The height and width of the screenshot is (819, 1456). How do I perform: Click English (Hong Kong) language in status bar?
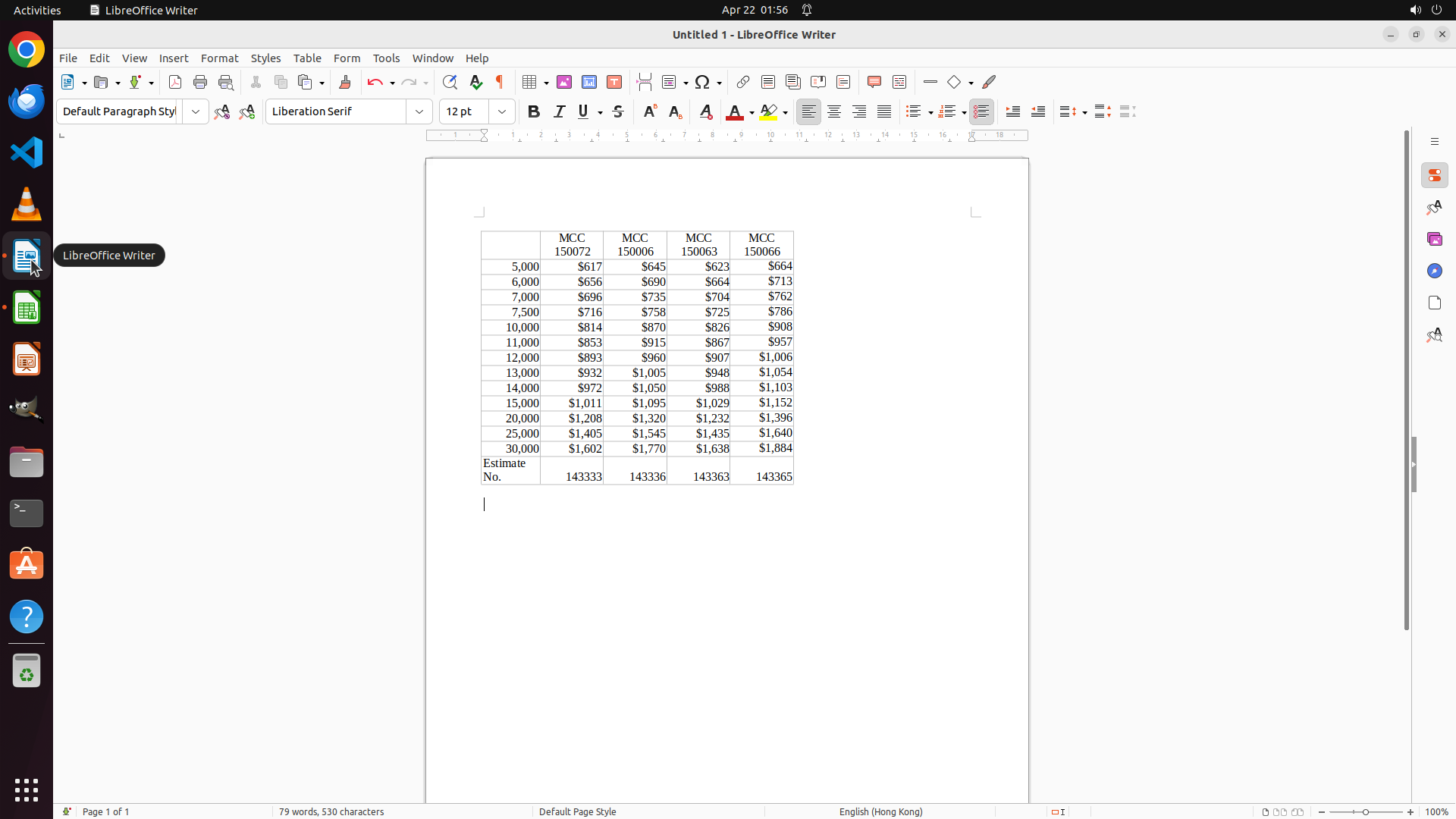[x=880, y=811]
